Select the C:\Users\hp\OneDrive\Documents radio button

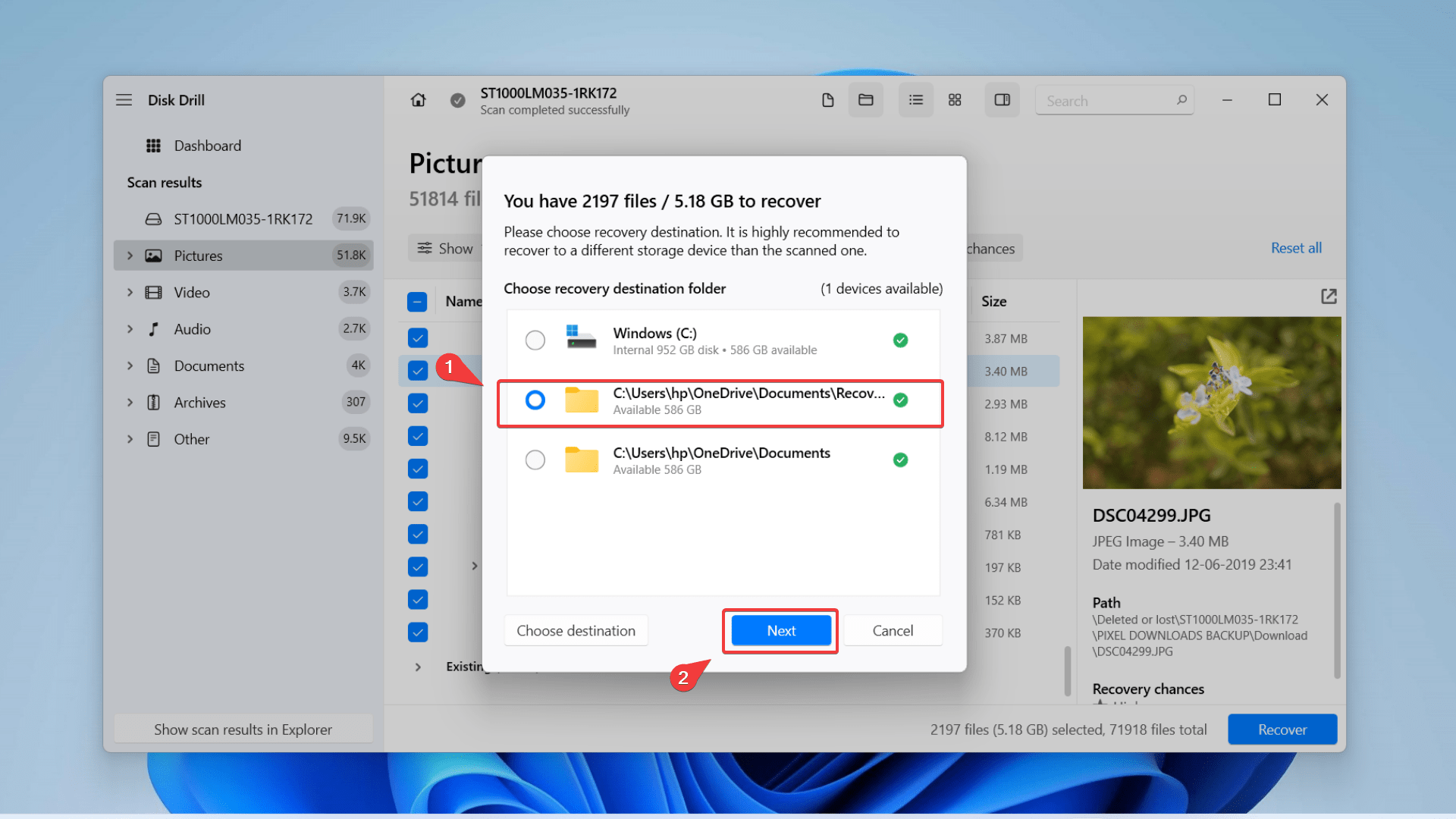pos(535,459)
